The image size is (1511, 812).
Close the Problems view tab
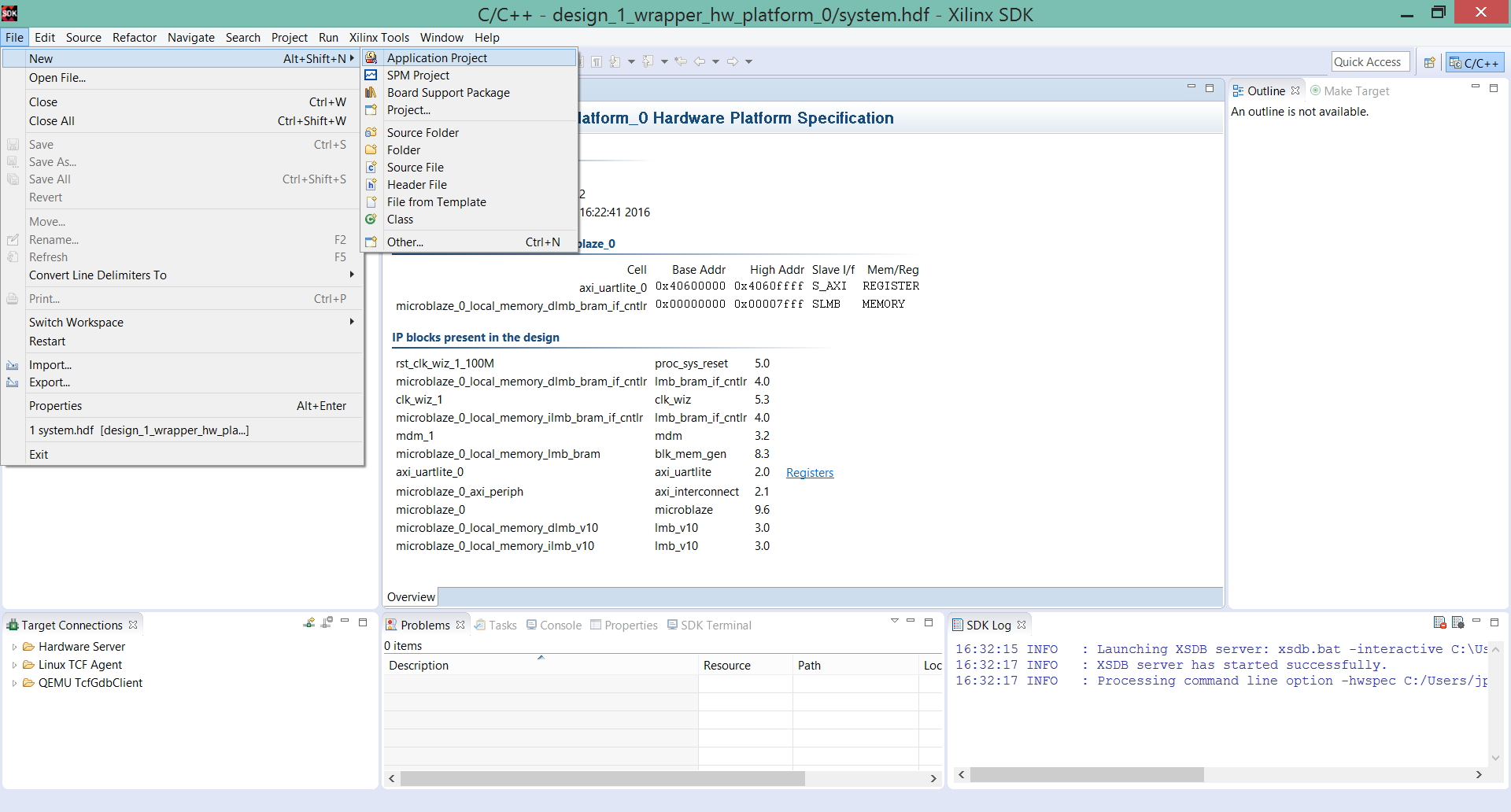(460, 625)
